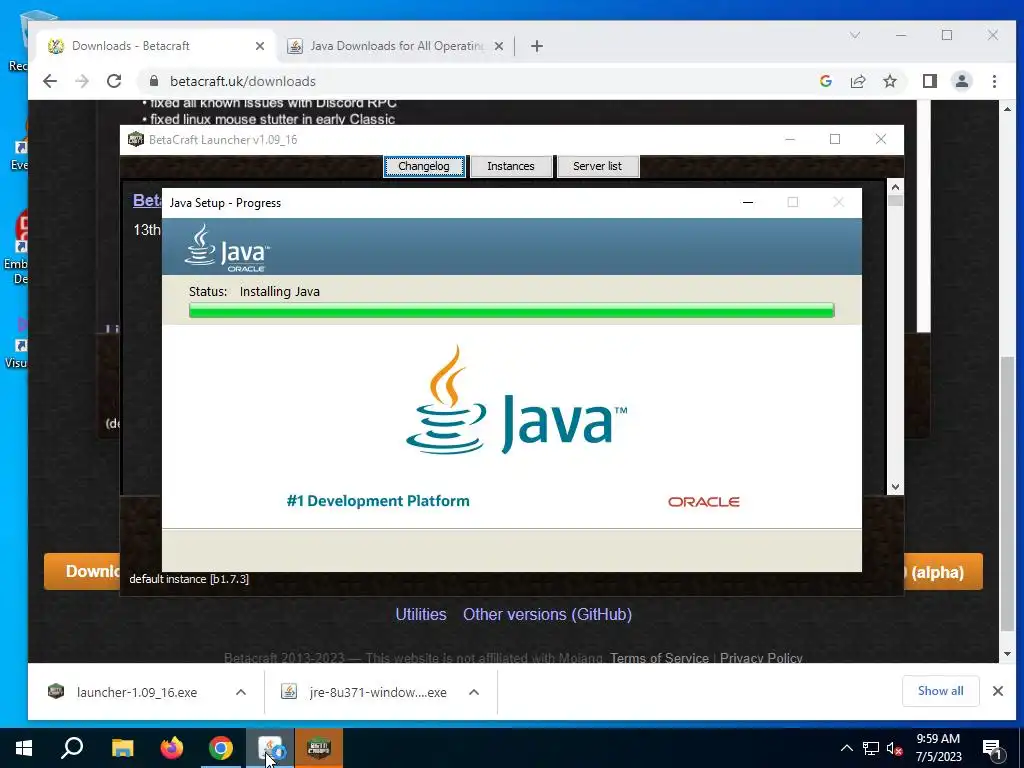The width and height of the screenshot is (1024, 768).
Task: Click BetaCraft launcher taskbar icon
Action: [x=319, y=748]
